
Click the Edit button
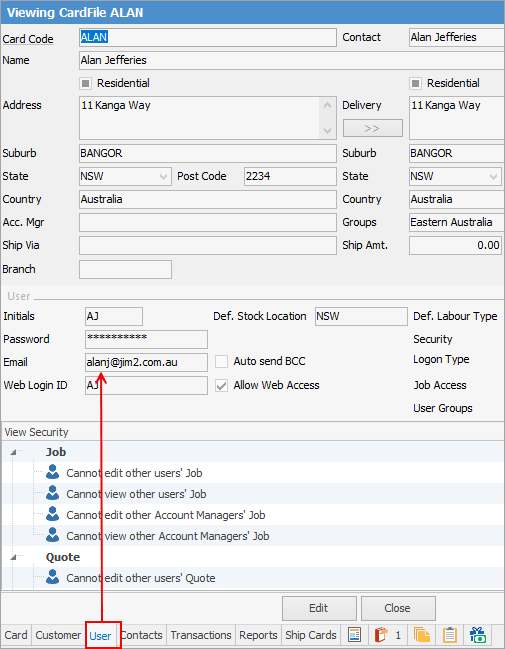[319, 608]
